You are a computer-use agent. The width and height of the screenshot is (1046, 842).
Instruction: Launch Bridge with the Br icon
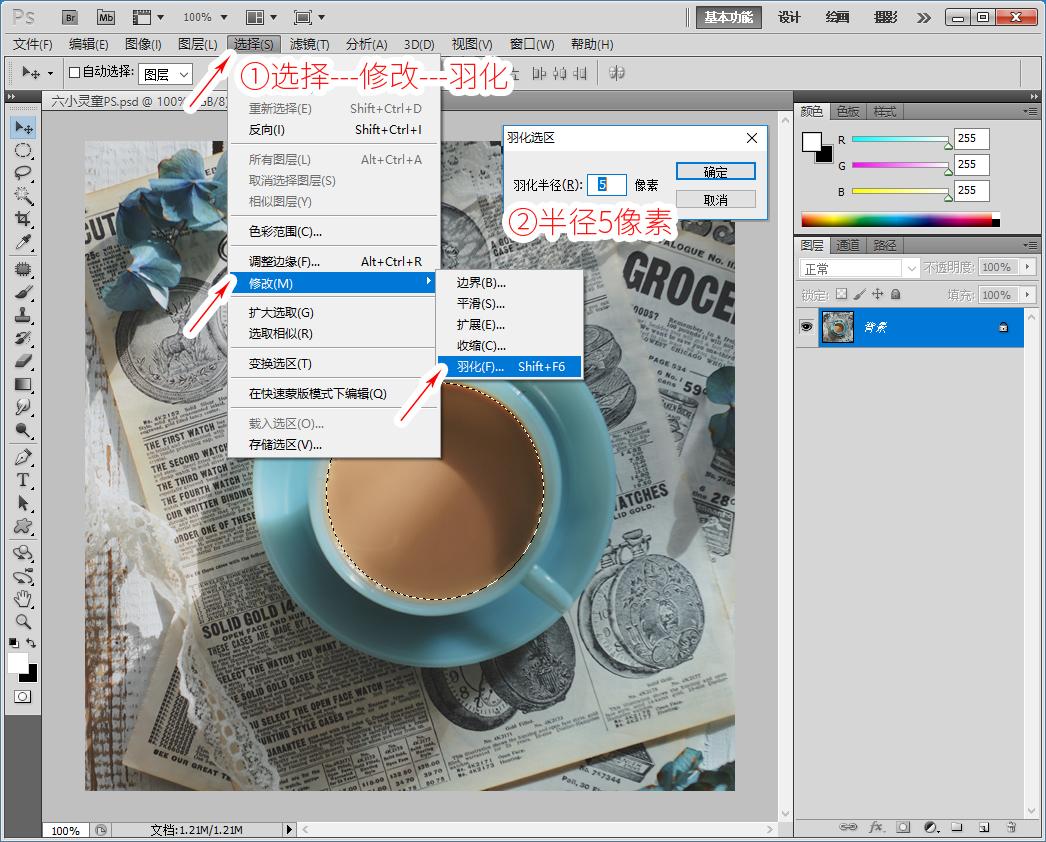click(x=69, y=17)
